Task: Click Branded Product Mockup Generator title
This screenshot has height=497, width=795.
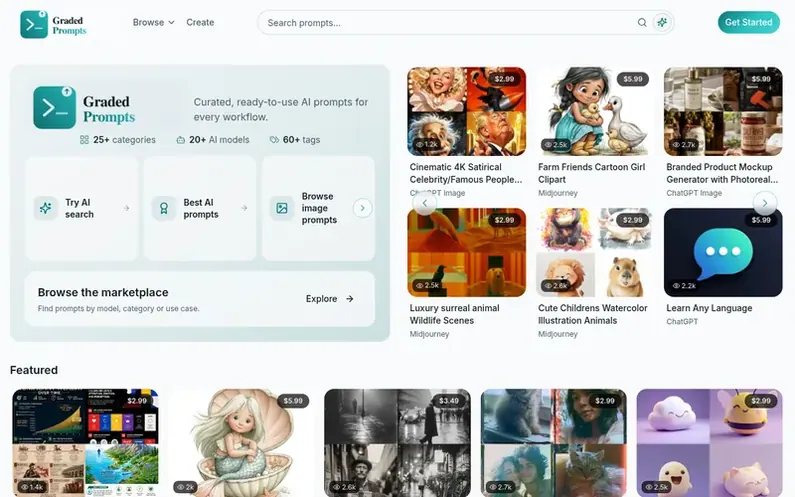Action: click(721, 173)
